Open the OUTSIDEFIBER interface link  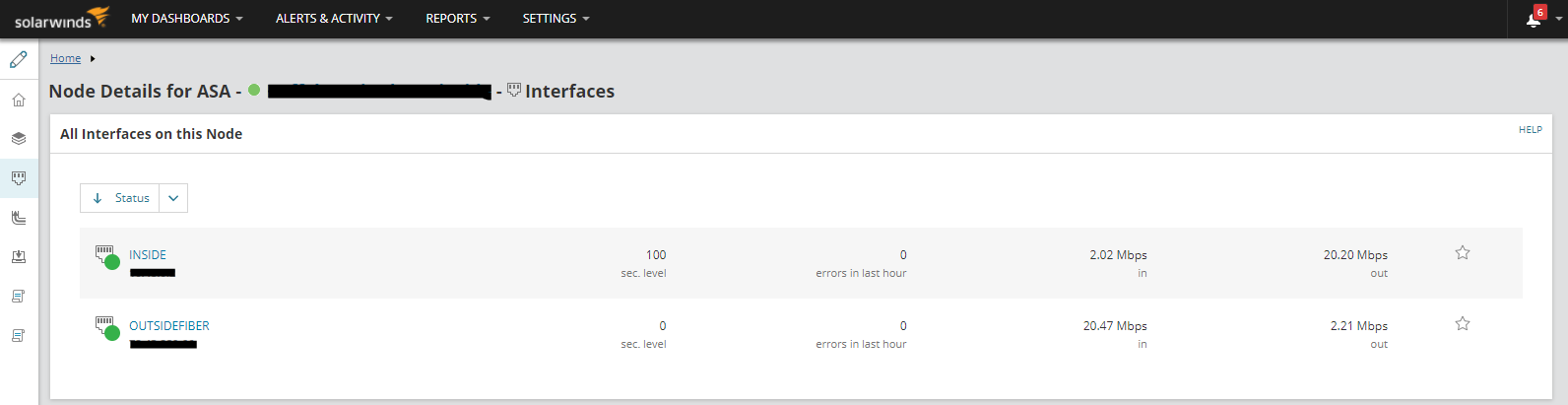(169, 325)
